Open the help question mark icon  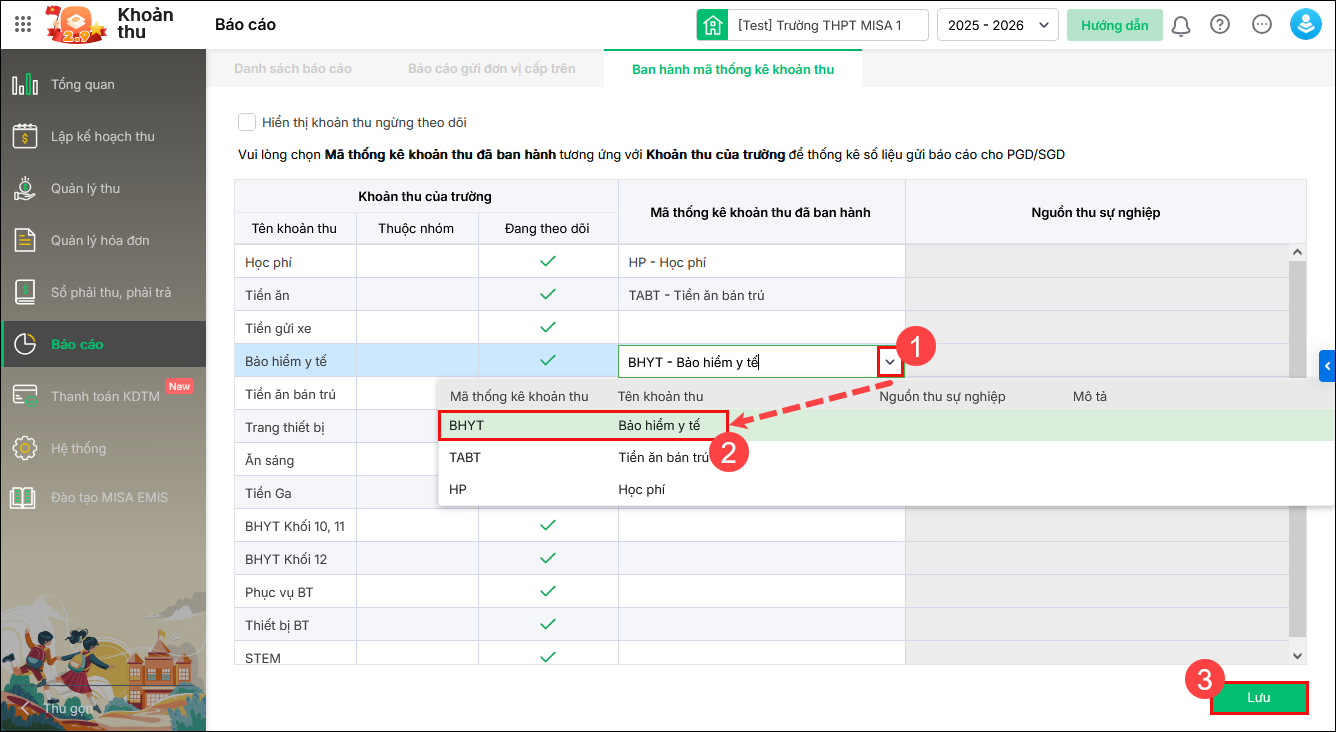coord(1220,25)
